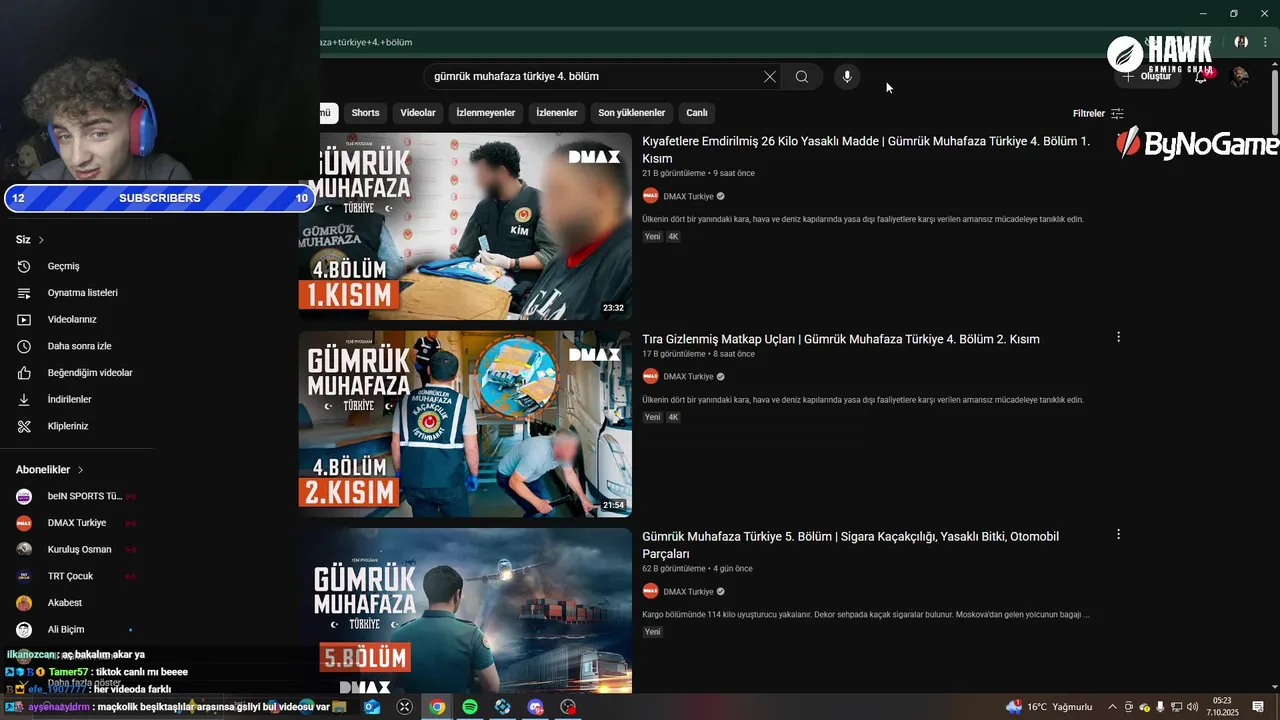Open Oynatma listeleri playlists
The image size is (1280, 720).
point(82,293)
